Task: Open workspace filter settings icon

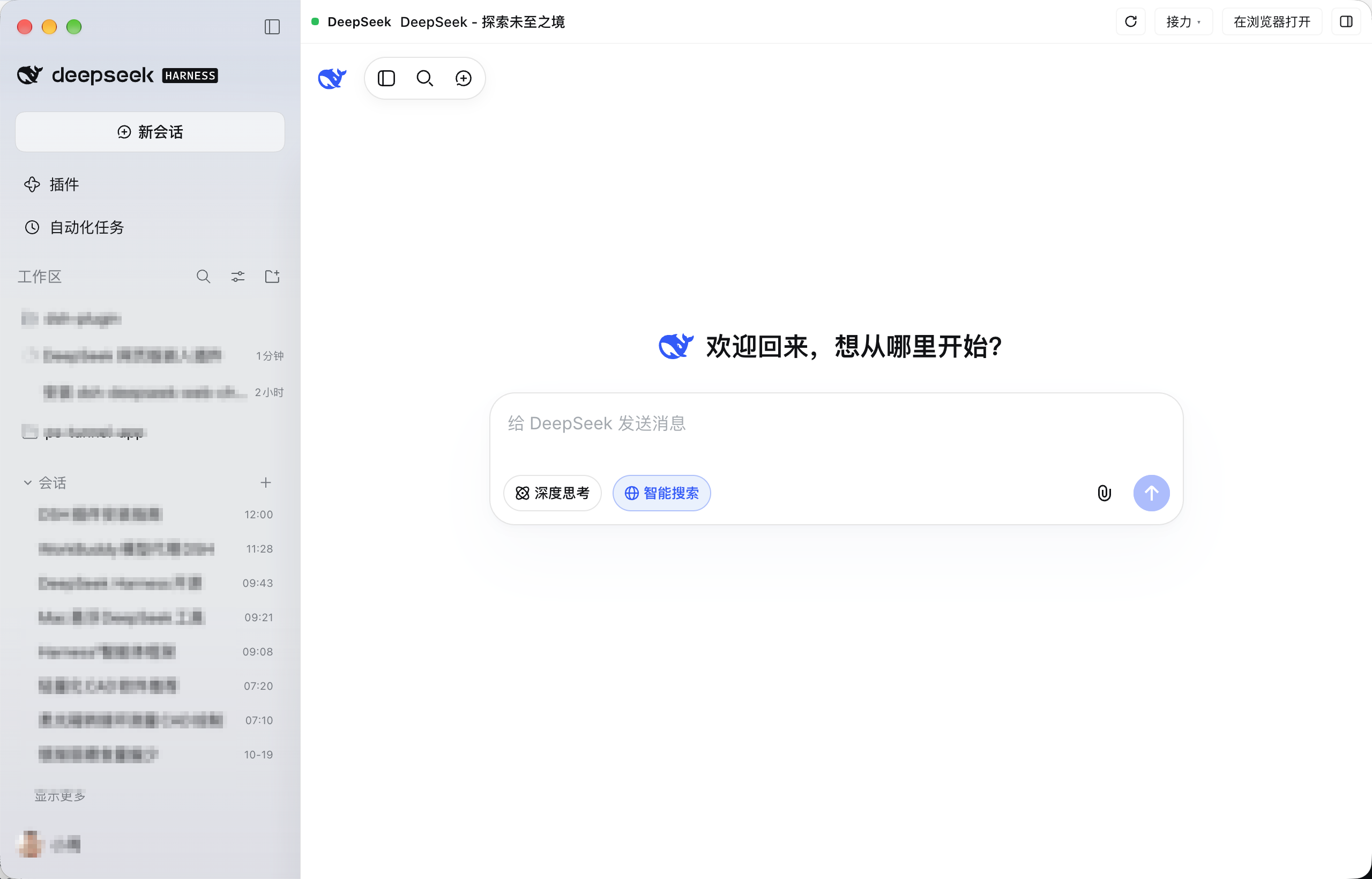Action: coord(237,277)
